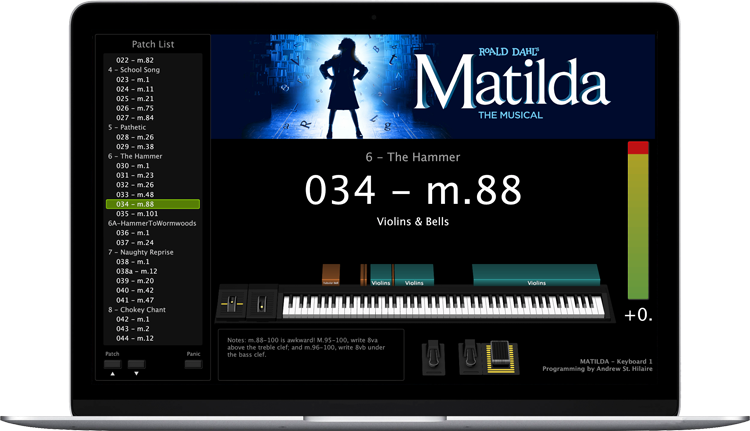The height and width of the screenshot is (431, 750).
Task: Click the modulation wheel
Action: tap(261, 303)
